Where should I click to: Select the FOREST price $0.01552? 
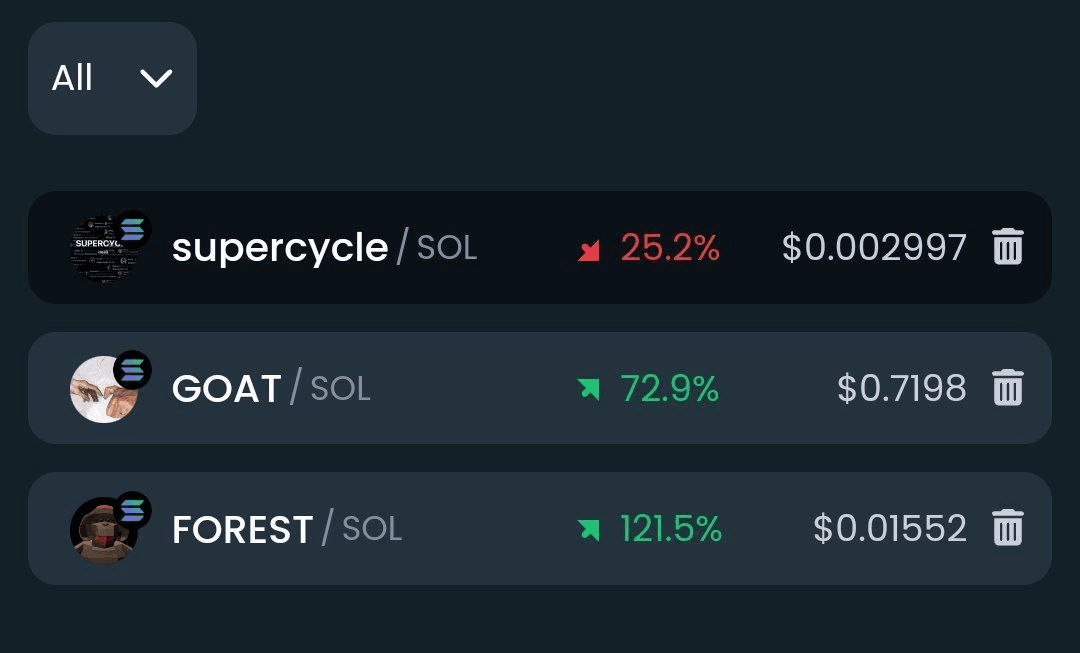(x=890, y=528)
